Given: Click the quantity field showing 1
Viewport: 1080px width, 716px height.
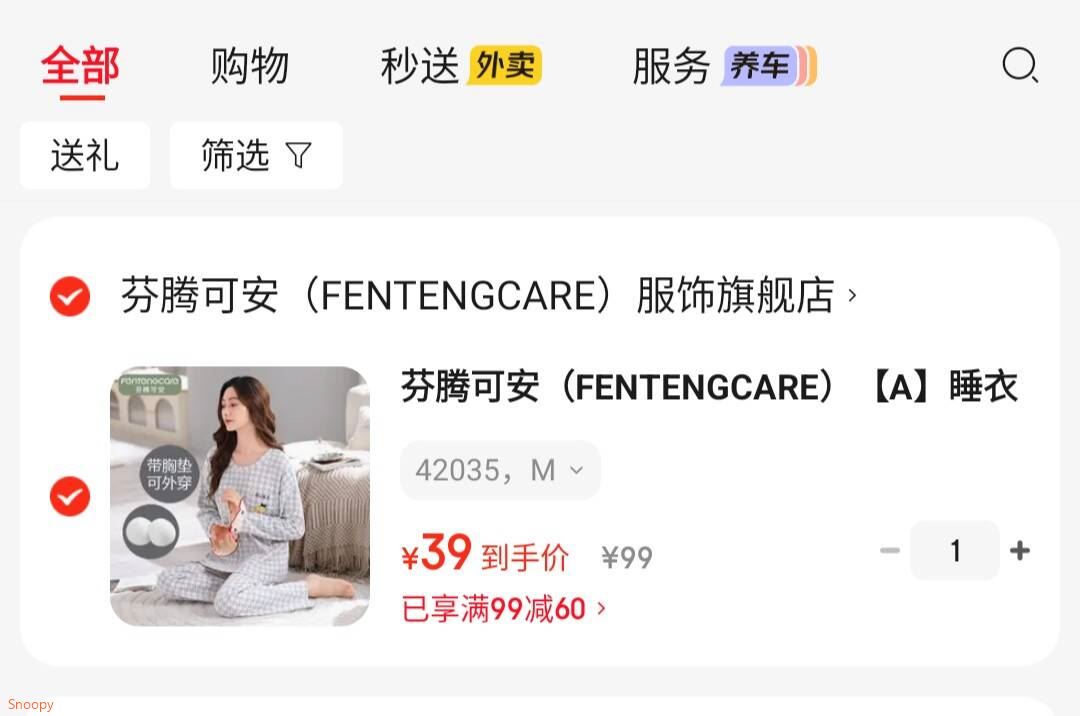Looking at the screenshot, I should pos(955,550).
